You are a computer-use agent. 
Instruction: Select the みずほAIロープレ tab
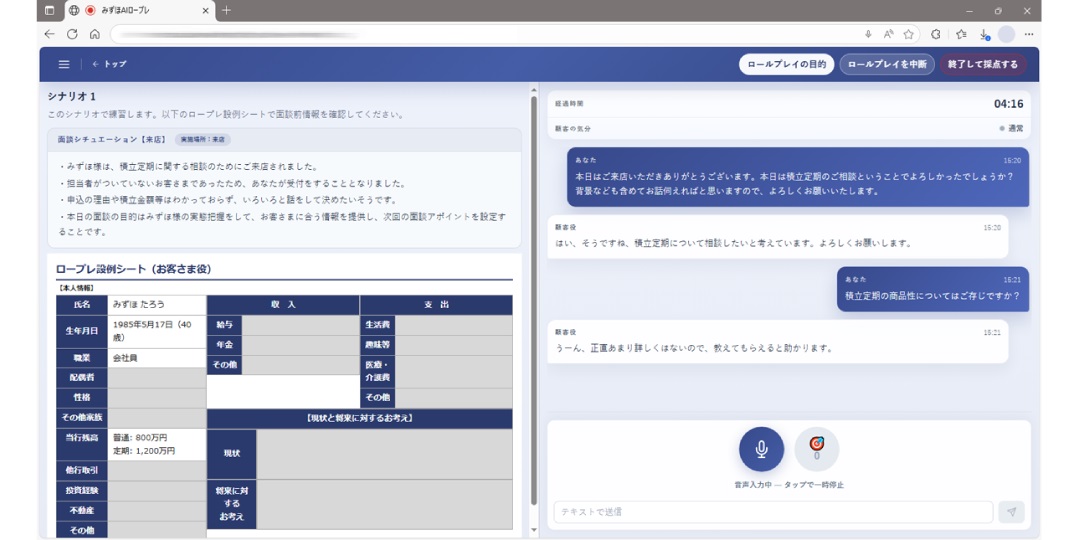click(x=138, y=10)
